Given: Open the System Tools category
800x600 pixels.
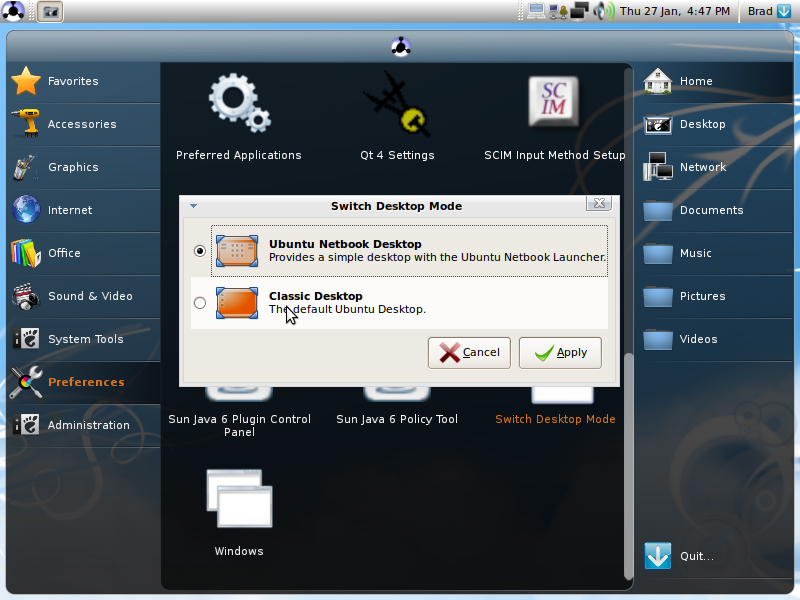Looking at the screenshot, I should point(83,339).
